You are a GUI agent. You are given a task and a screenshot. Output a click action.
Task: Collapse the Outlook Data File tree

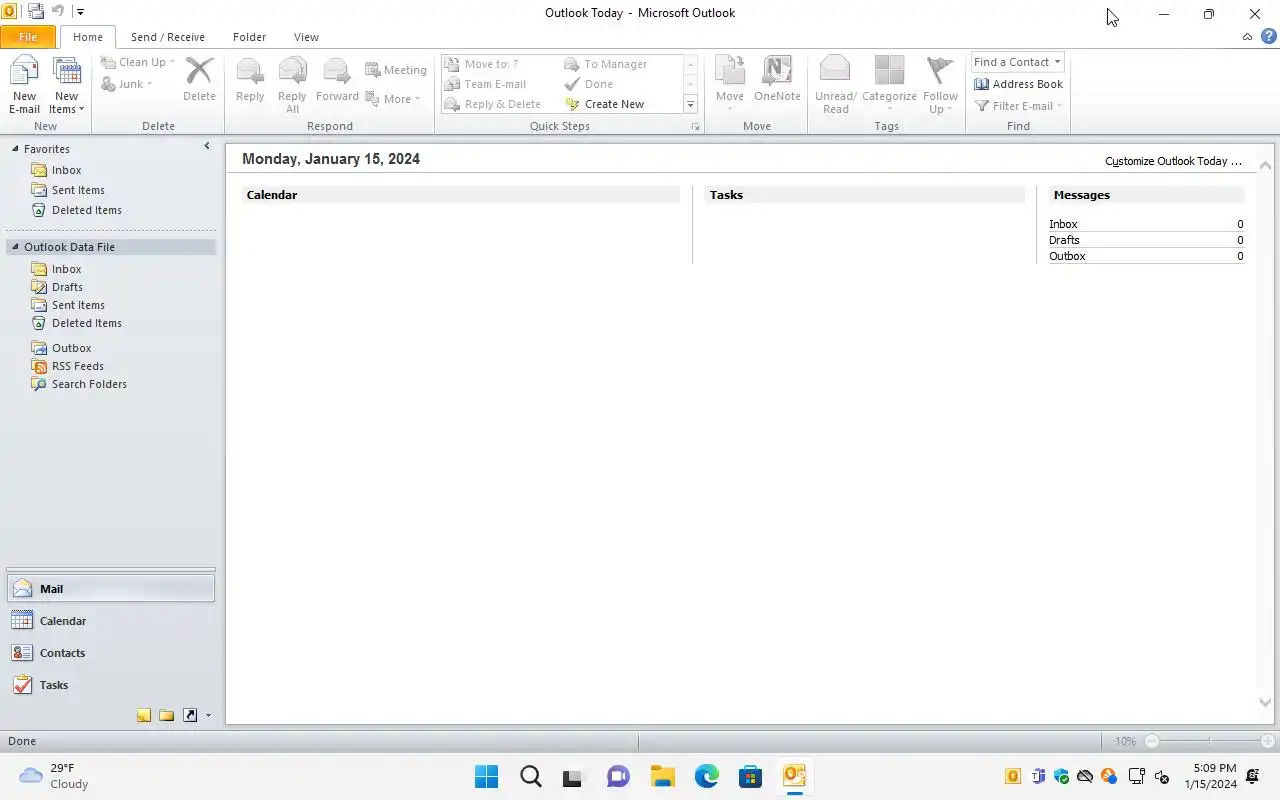point(15,247)
